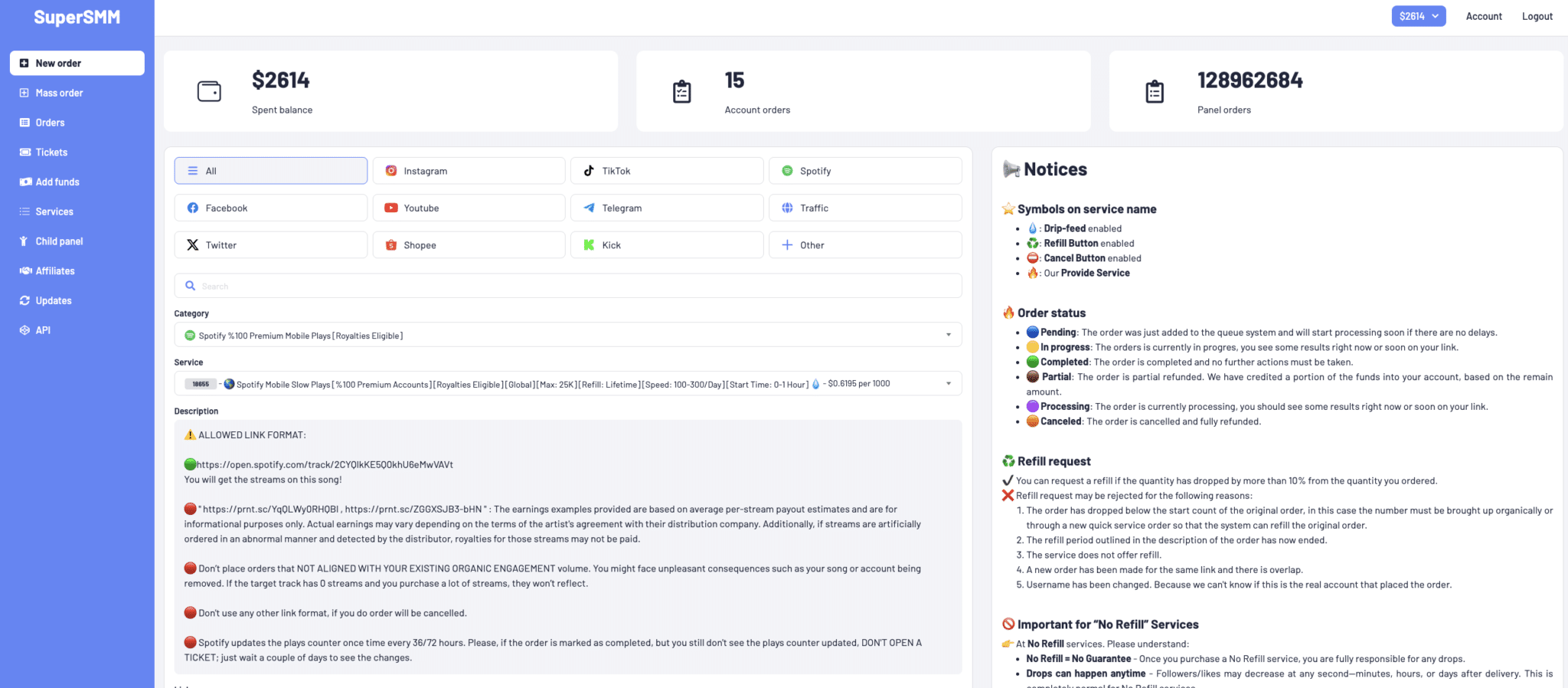
Task: Select the Telegram platform filter
Action: click(666, 208)
